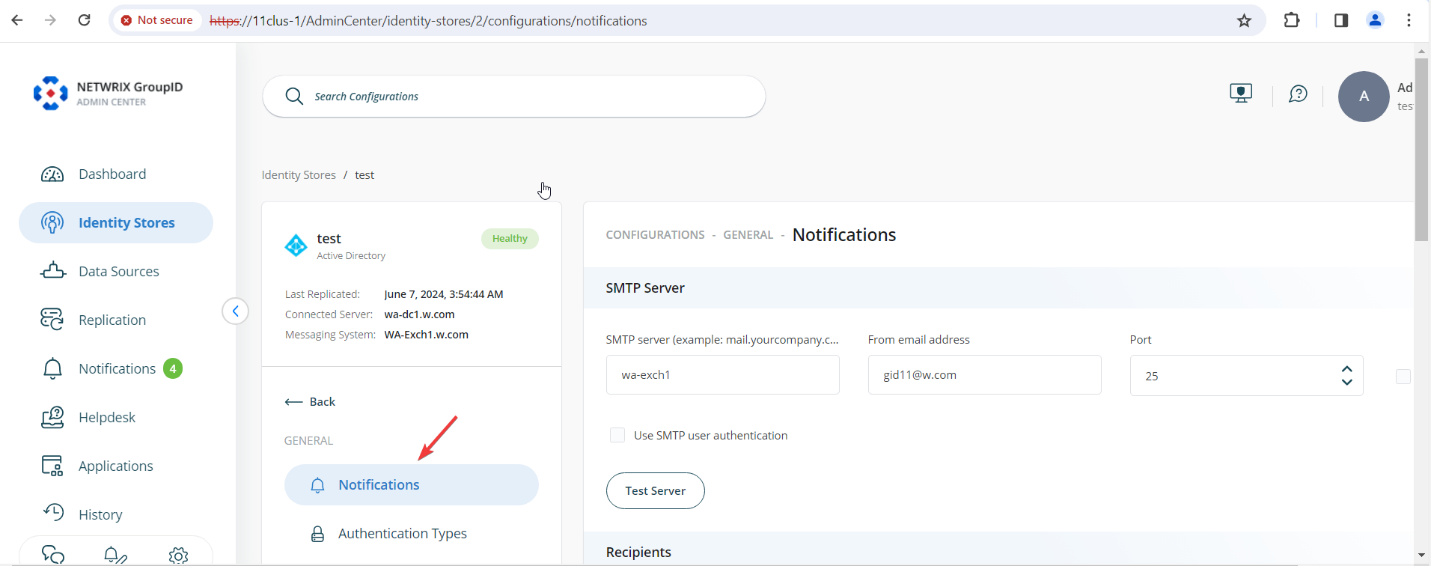Click the page vertical scrollbar thumb

click(x=1422, y=150)
